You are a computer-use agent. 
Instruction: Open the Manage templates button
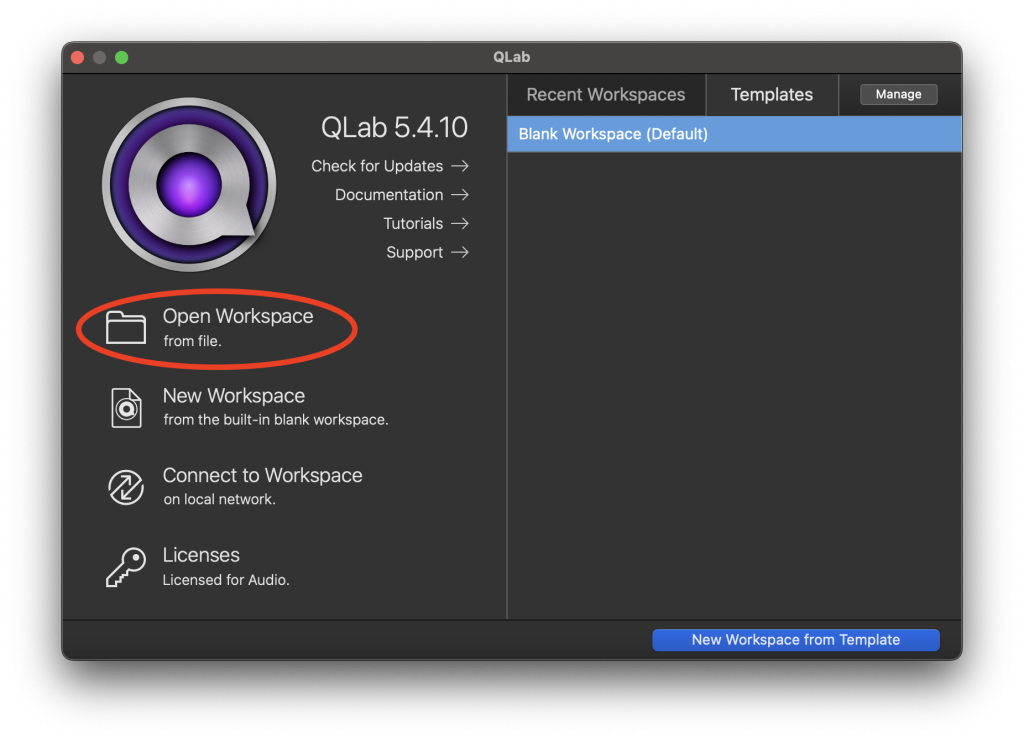click(899, 94)
